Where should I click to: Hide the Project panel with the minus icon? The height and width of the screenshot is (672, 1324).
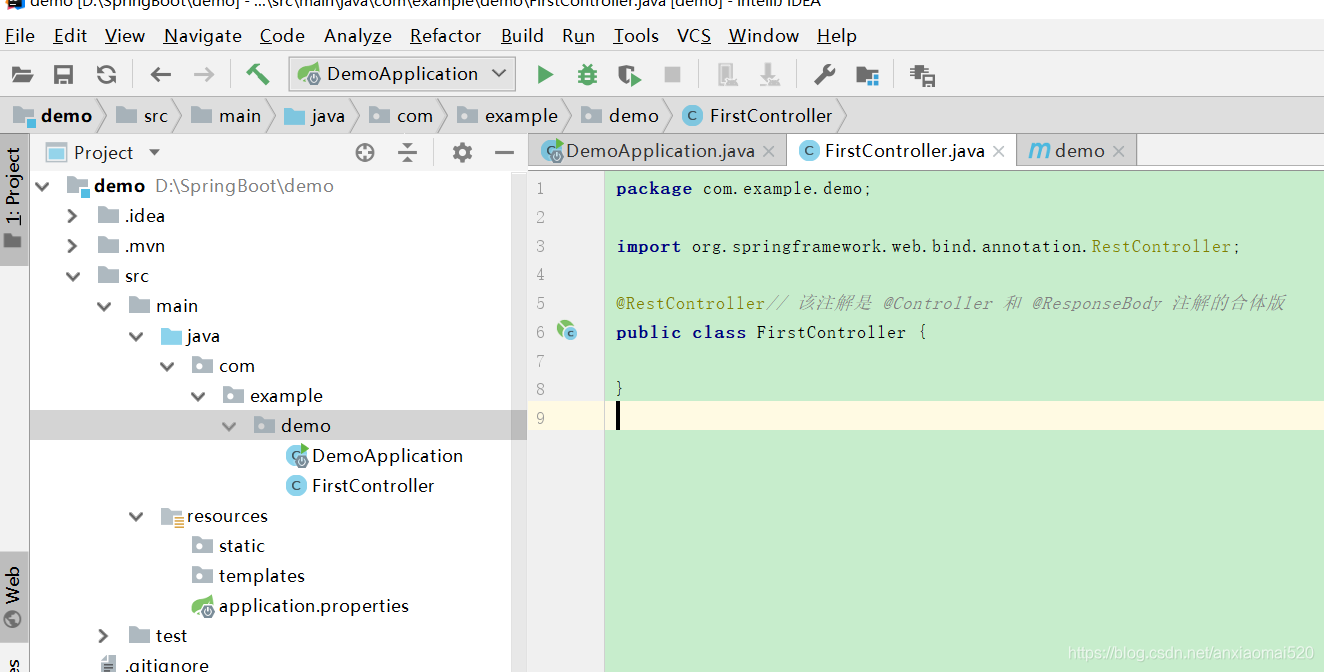pyautogui.click(x=505, y=152)
